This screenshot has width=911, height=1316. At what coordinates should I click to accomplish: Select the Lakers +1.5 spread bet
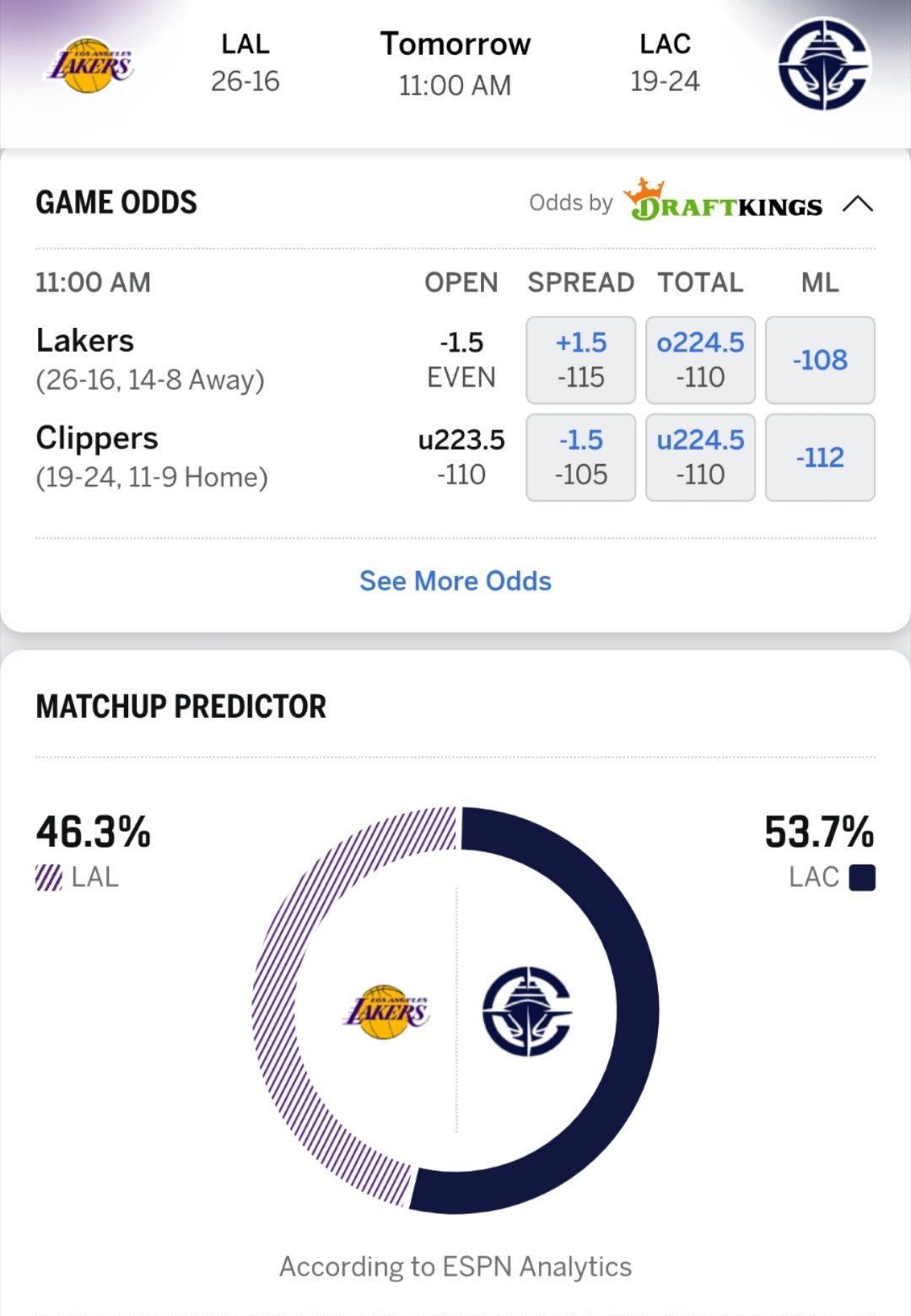coord(580,360)
